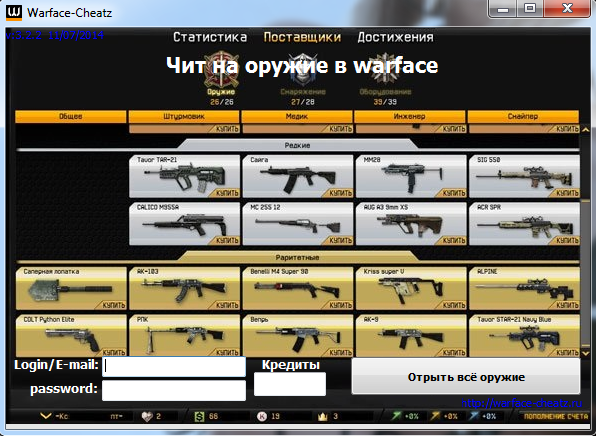Select the Kriss super V card

click(411, 288)
